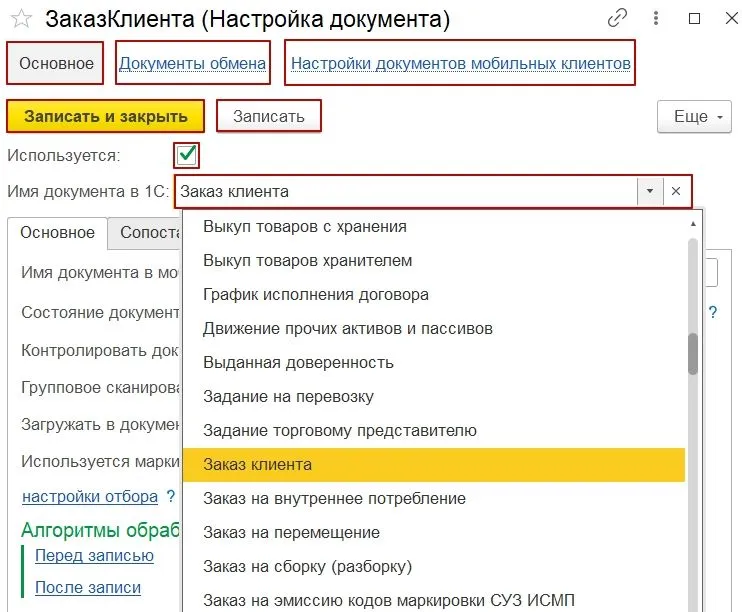Clear the 'Имя документа в 1С' field

pyautogui.click(x=676, y=191)
